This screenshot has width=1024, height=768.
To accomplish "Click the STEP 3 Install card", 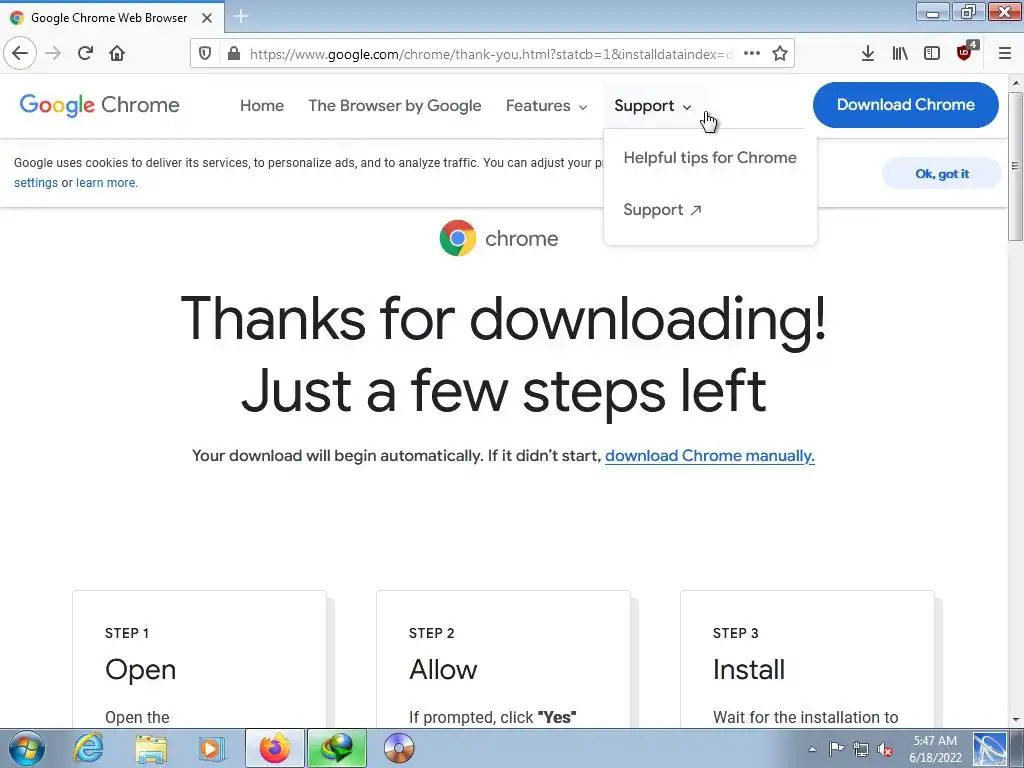I will (807, 660).
